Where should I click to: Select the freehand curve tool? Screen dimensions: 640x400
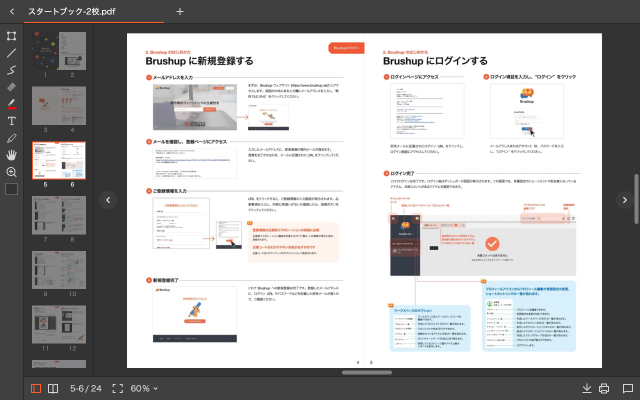tap(11, 70)
